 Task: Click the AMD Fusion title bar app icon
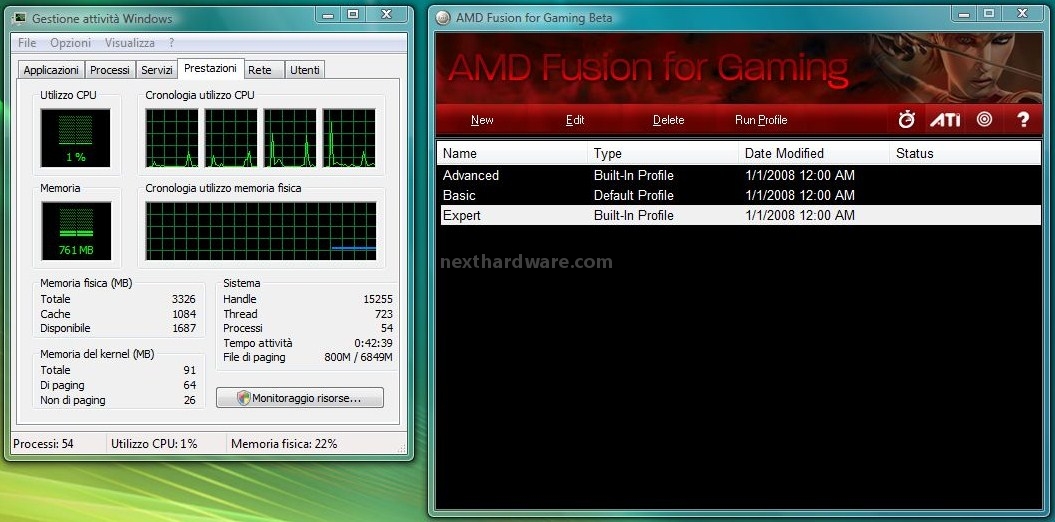click(x=442, y=18)
